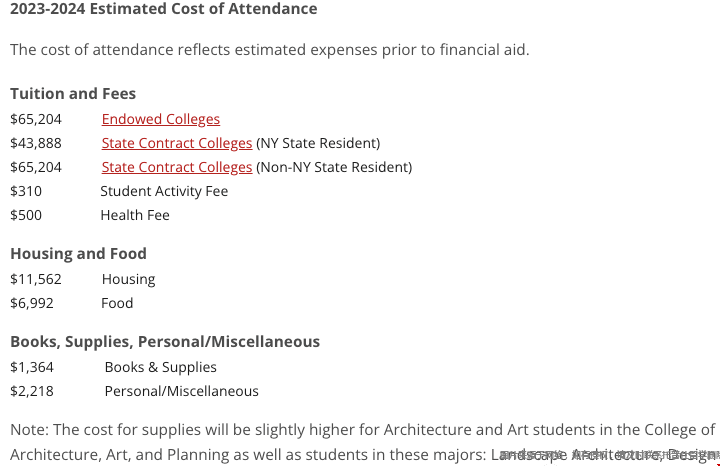Click the sentence about expenses prior to financial aid
Viewport: 720px width, 466px height.
click(x=269, y=50)
